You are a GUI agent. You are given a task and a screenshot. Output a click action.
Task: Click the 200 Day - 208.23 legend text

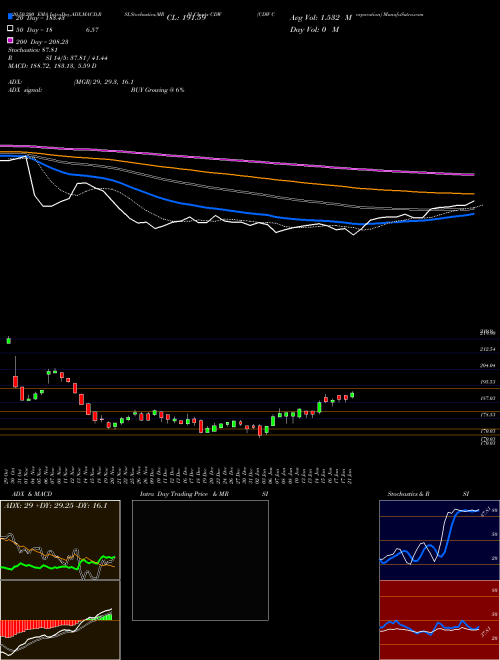(x=42, y=42)
